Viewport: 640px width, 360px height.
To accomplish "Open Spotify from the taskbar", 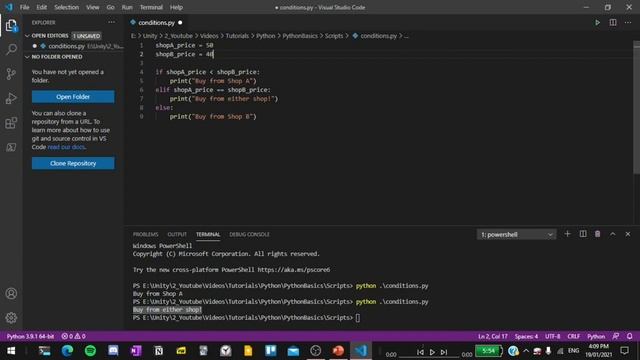I will tap(90, 351).
